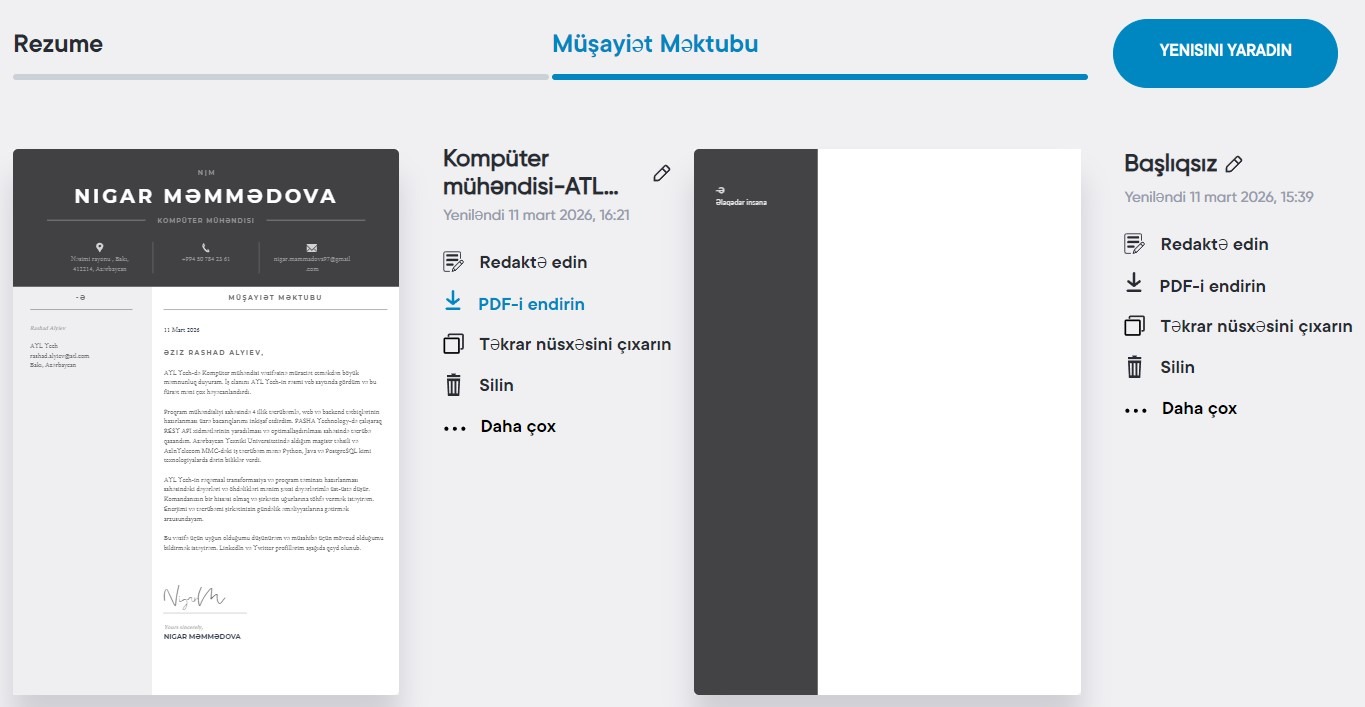Image resolution: width=1365 pixels, height=707 pixels.
Task: Click the envelope icon in letter preview
Action: click(x=312, y=247)
